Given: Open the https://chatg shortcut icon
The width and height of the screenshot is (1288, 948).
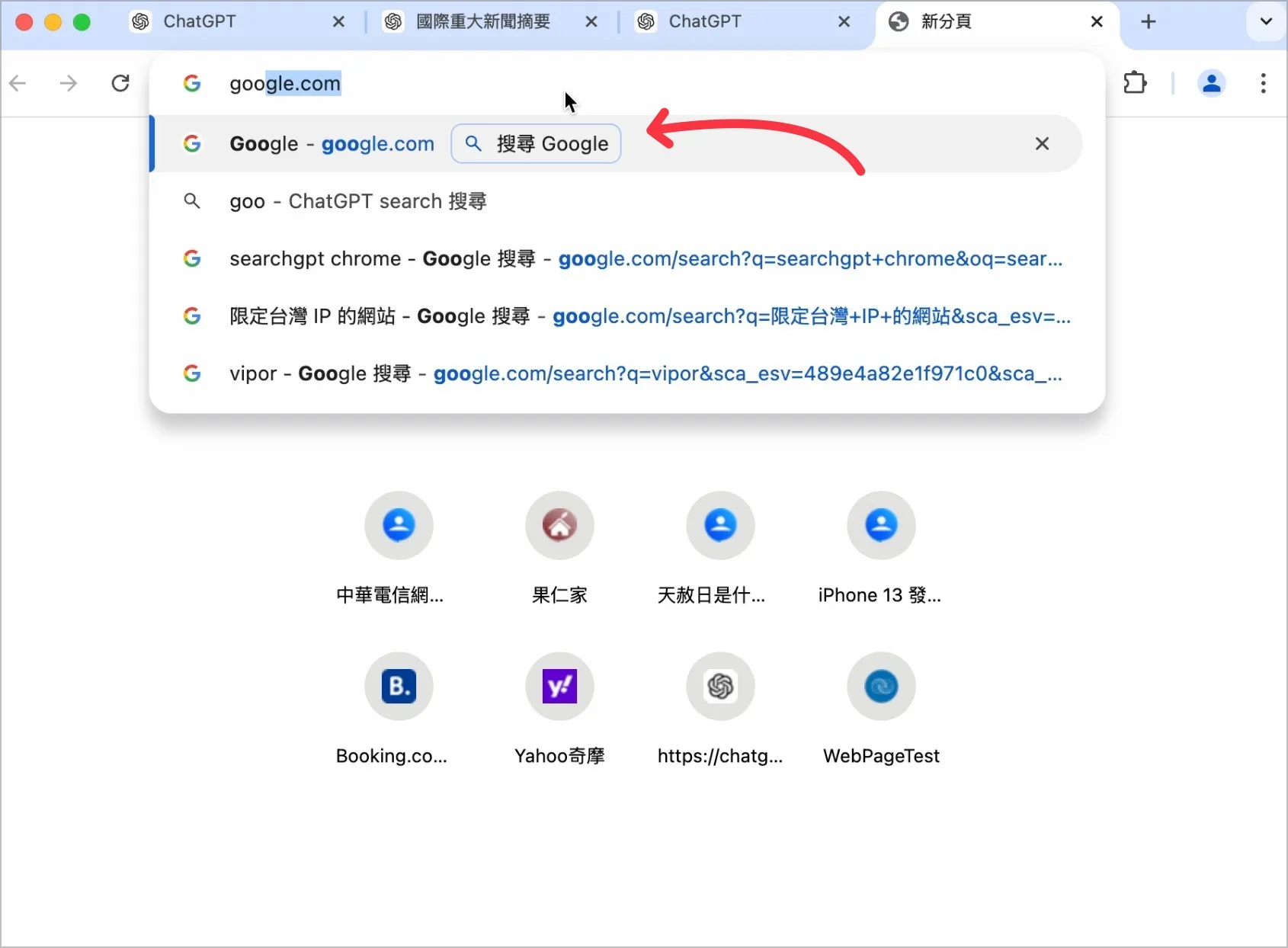Looking at the screenshot, I should pos(720,686).
